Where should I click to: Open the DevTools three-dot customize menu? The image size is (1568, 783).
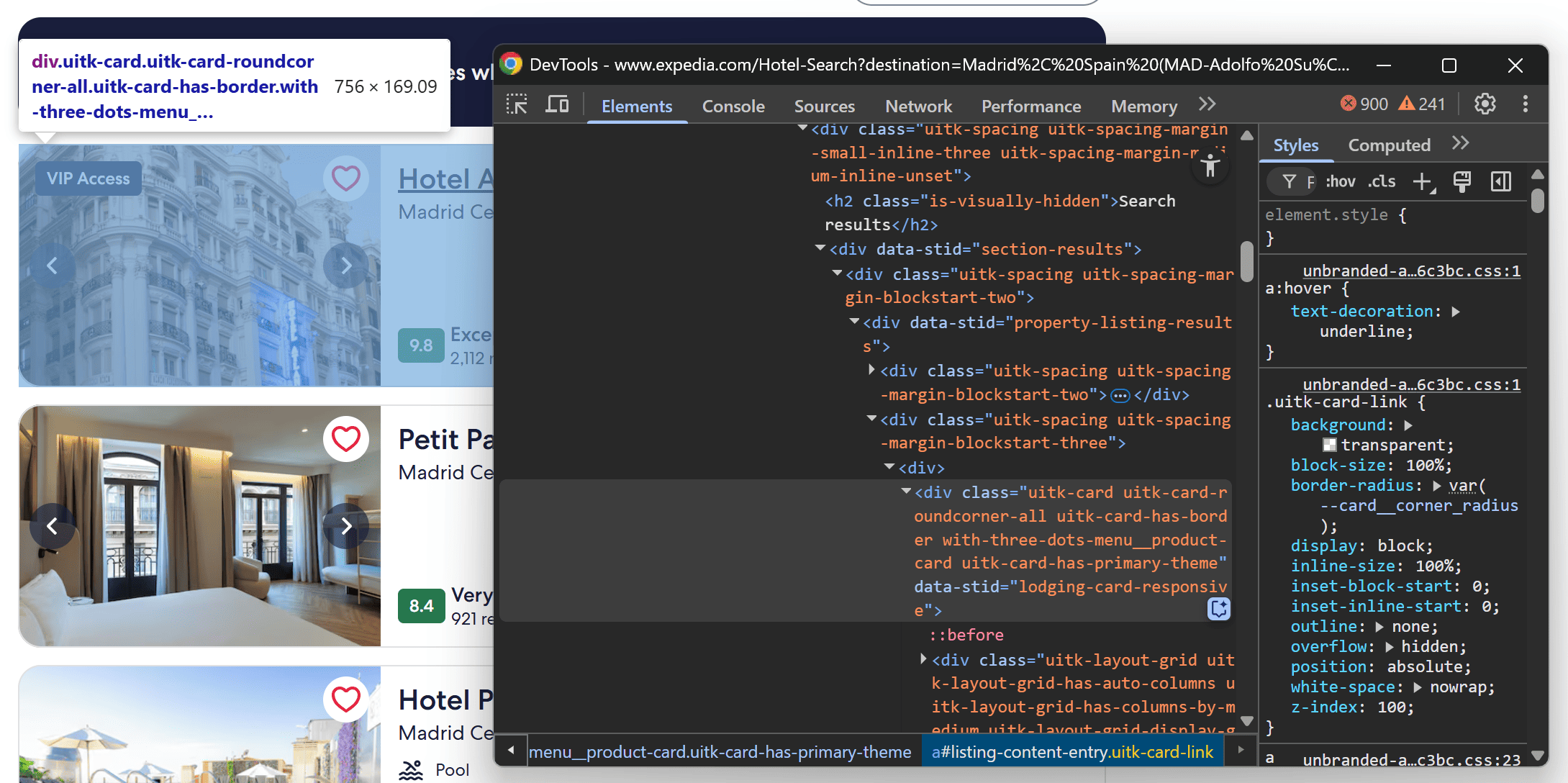(1526, 104)
